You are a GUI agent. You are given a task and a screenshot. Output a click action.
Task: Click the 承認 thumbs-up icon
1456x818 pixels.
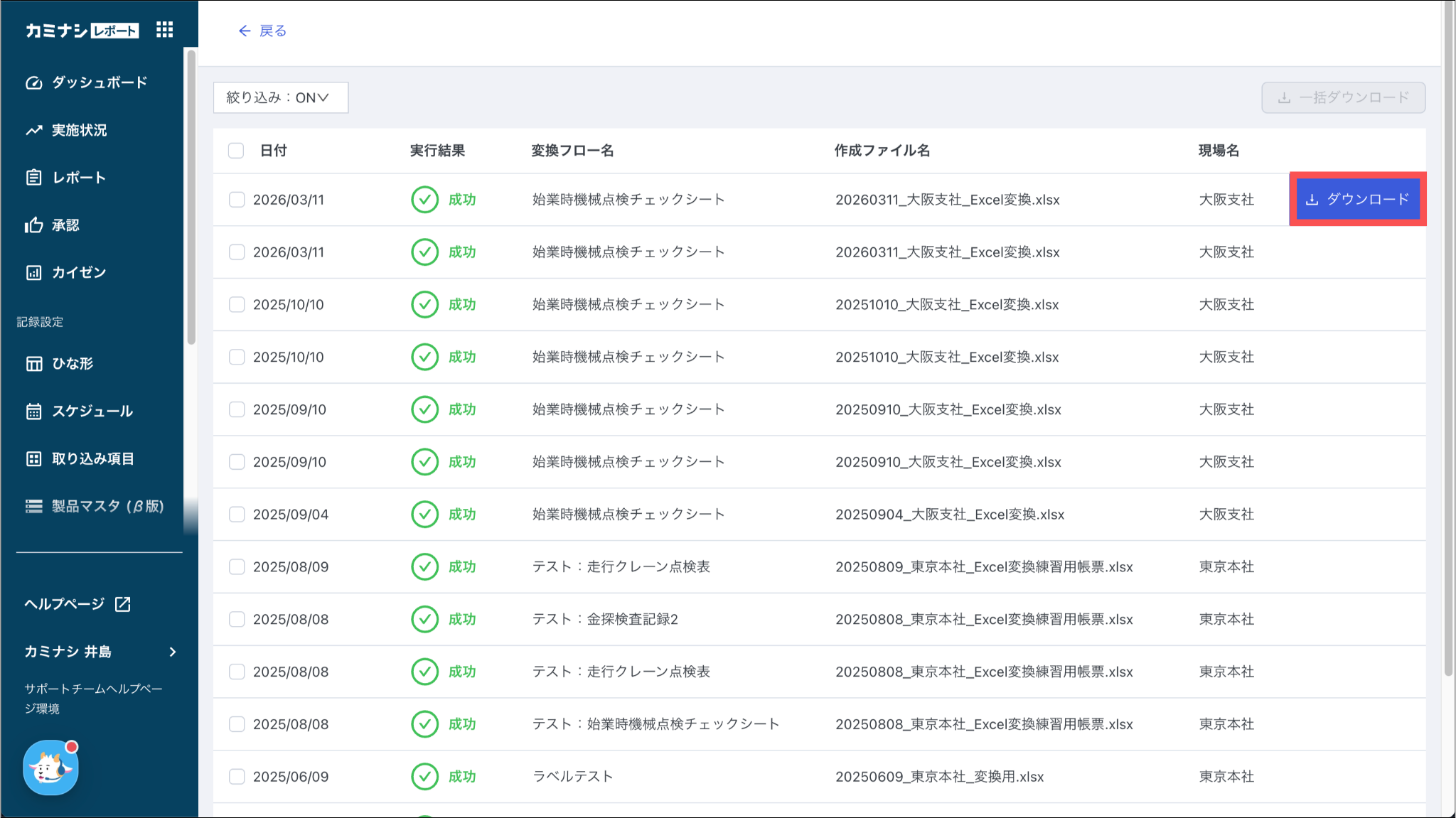click(x=33, y=225)
